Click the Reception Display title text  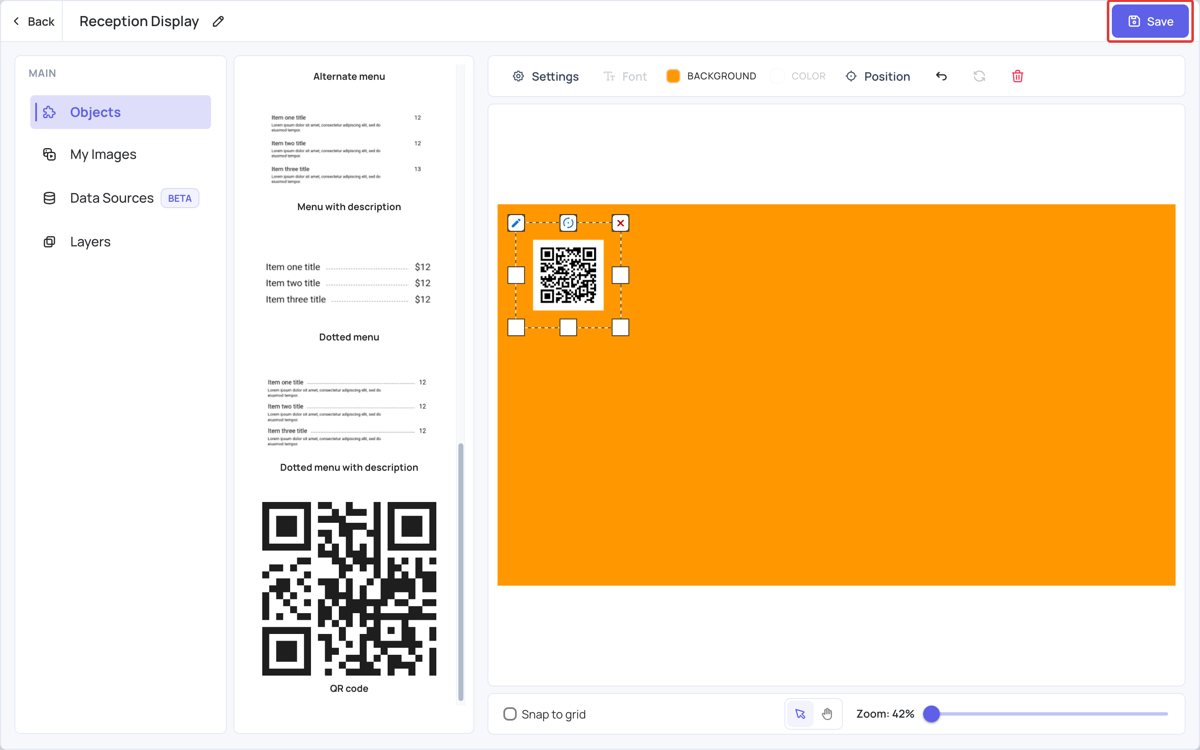pos(139,21)
